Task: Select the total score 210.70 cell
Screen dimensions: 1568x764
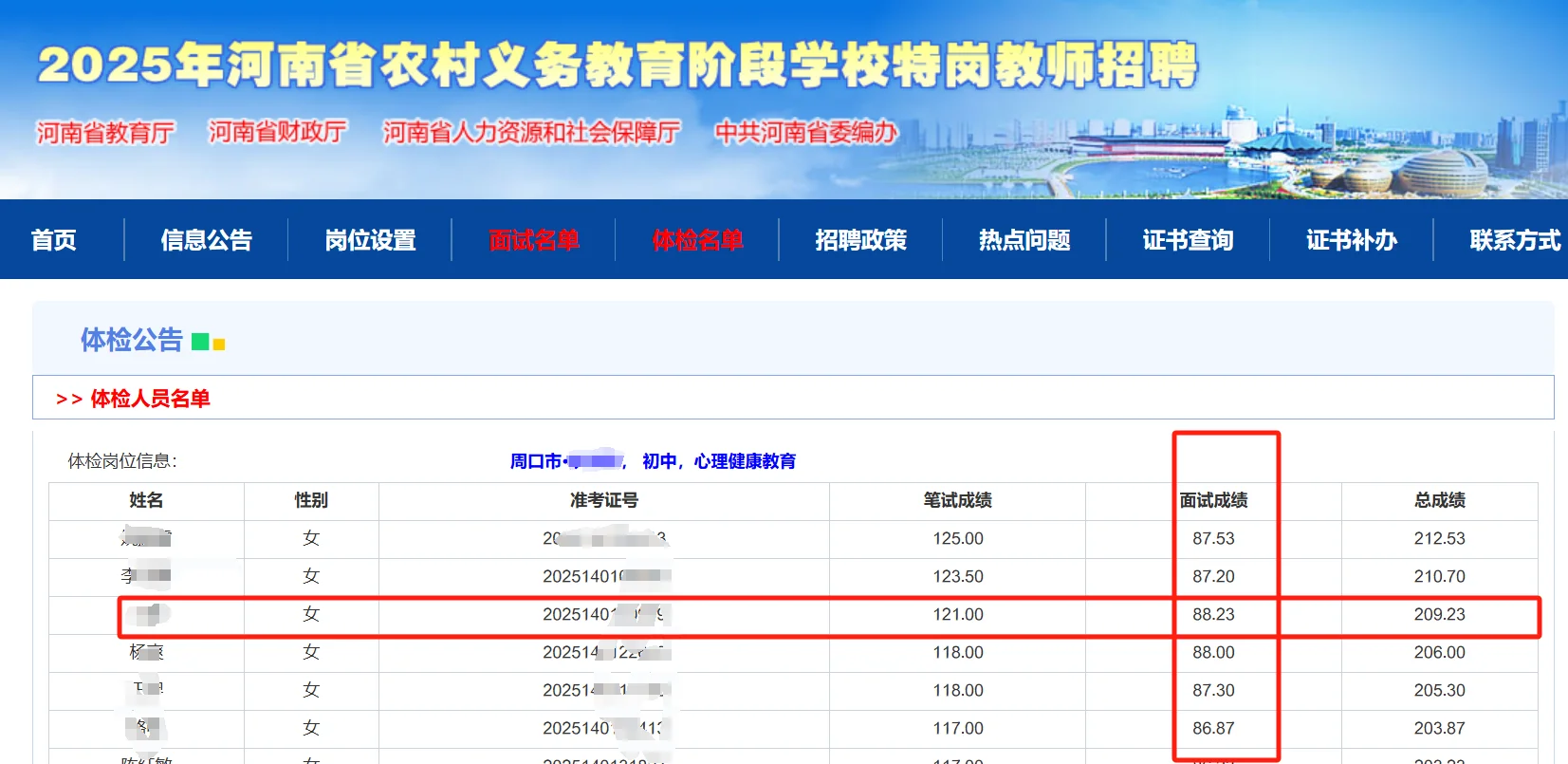Action: click(x=1440, y=576)
